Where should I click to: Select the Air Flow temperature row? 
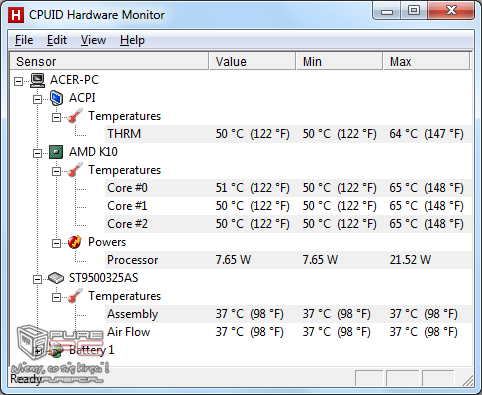pos(288,332)
